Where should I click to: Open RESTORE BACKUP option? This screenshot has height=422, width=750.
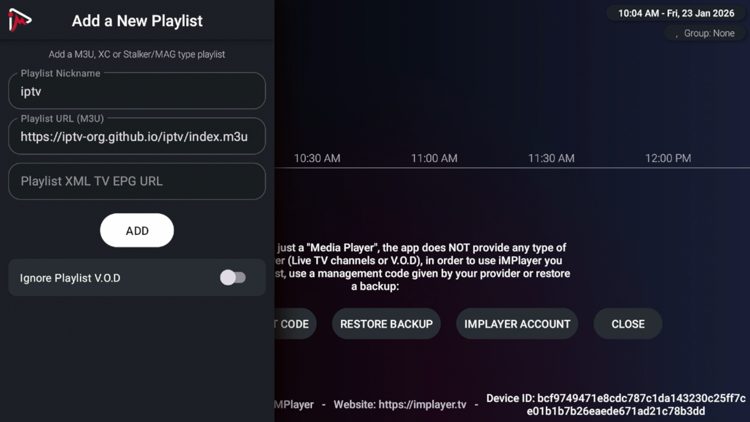pos(386,324)
